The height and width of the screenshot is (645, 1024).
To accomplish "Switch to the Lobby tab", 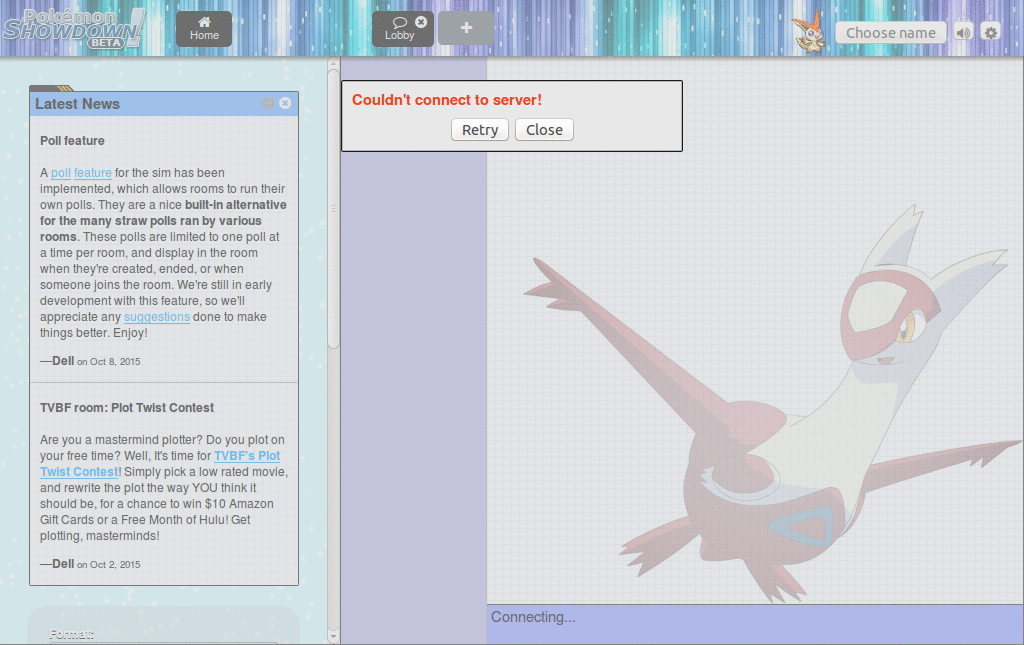I will (x=399, y=29).
